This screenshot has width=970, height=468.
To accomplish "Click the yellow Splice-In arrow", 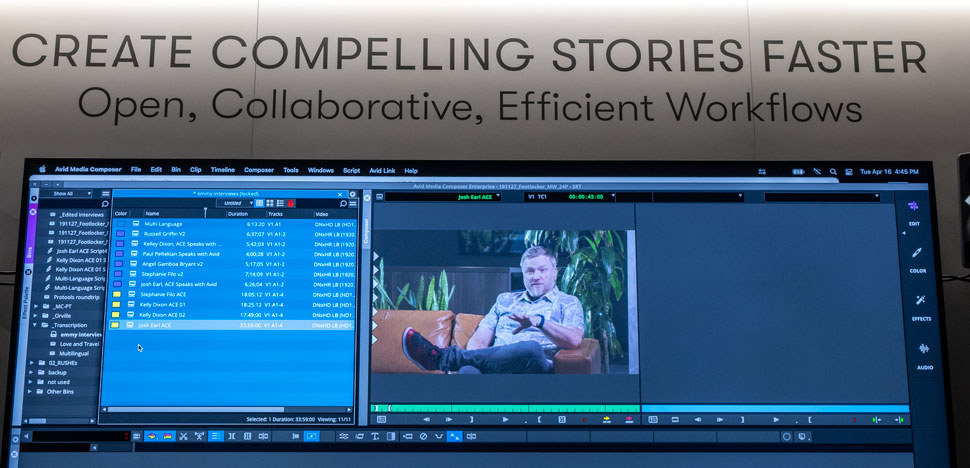I will coord(606,419).
